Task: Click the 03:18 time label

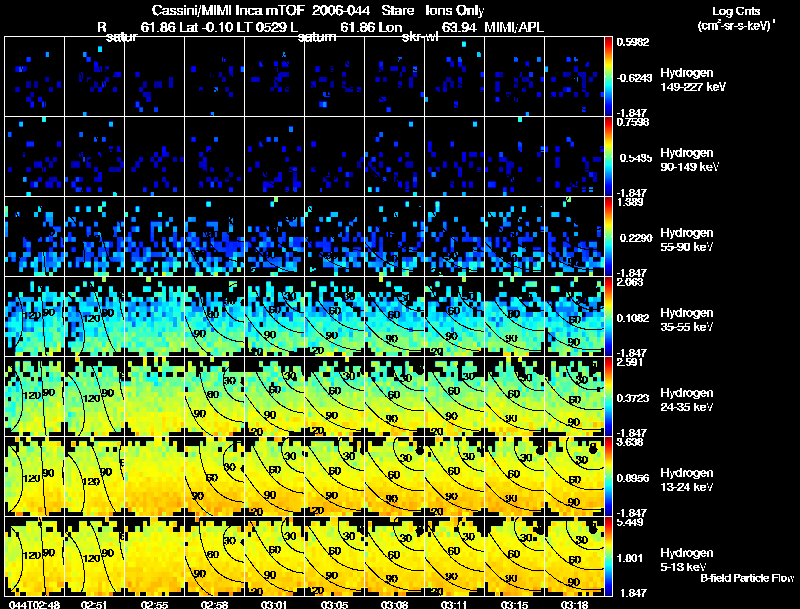Action: pos(574,604)
